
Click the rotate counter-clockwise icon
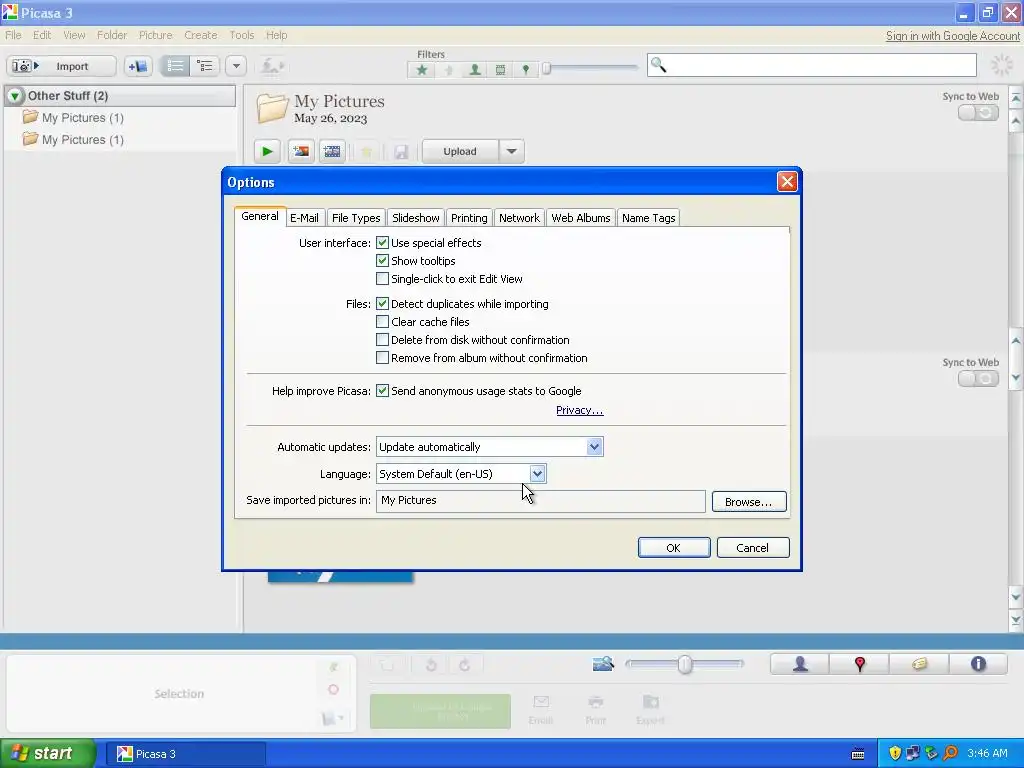point(431,665)
